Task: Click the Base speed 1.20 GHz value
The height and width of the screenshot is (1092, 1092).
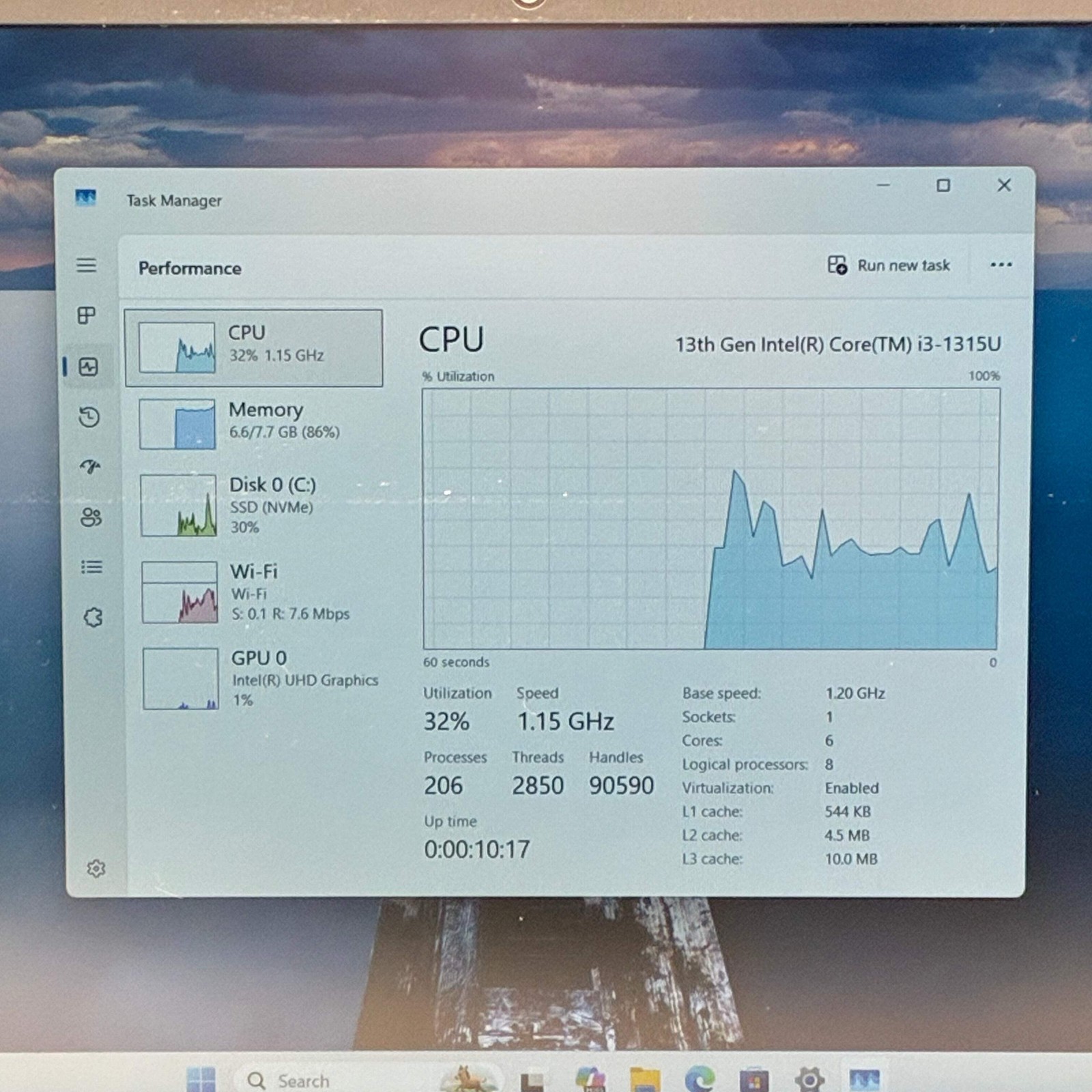Action: click(855, 693)
